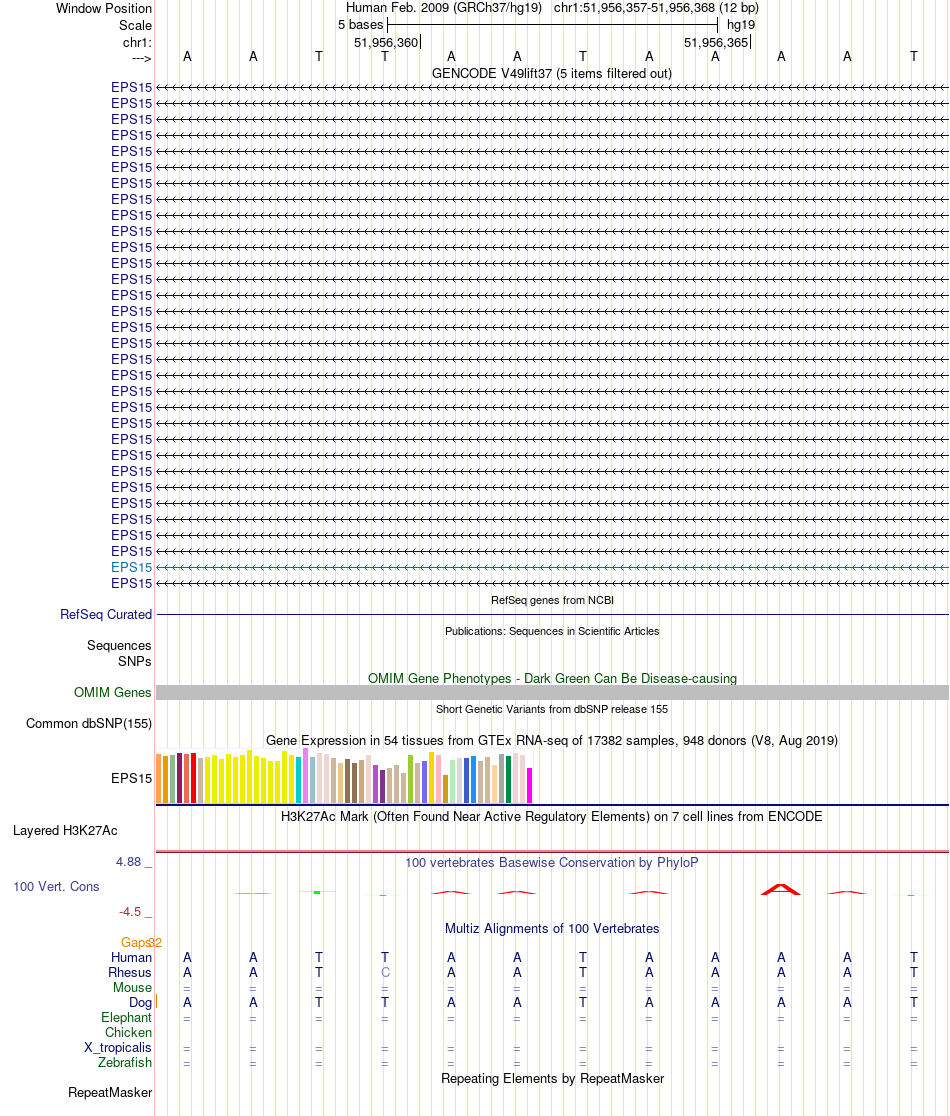This screenshot has width=950, height=1116.
Task: Open 'Short Genetic Variants from dbSNP release 155'
Action: tap(552, 709)
